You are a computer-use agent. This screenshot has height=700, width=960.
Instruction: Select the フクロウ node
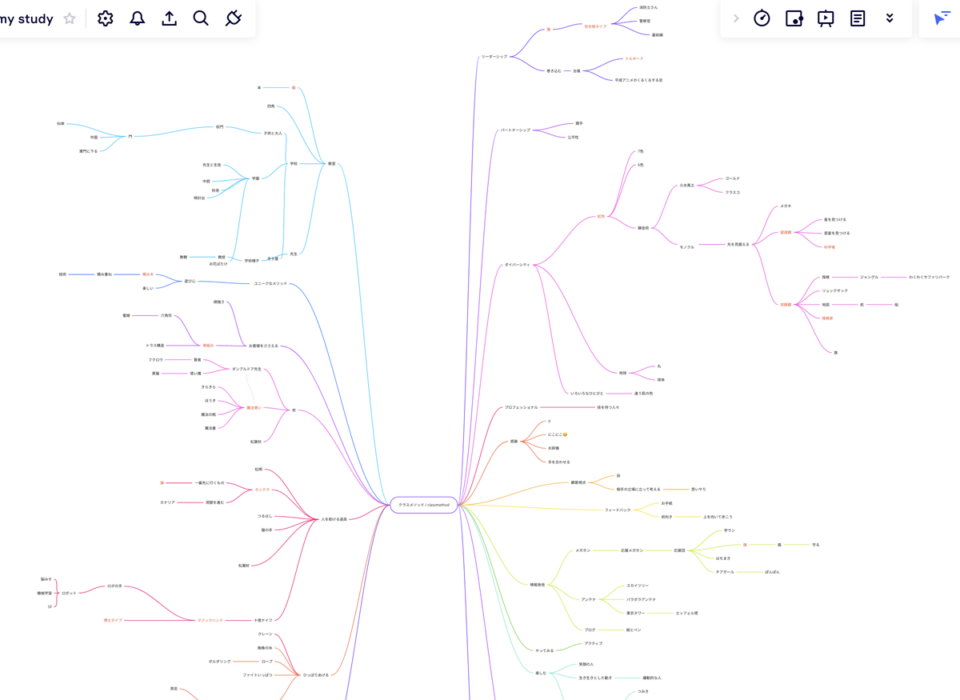156,360
